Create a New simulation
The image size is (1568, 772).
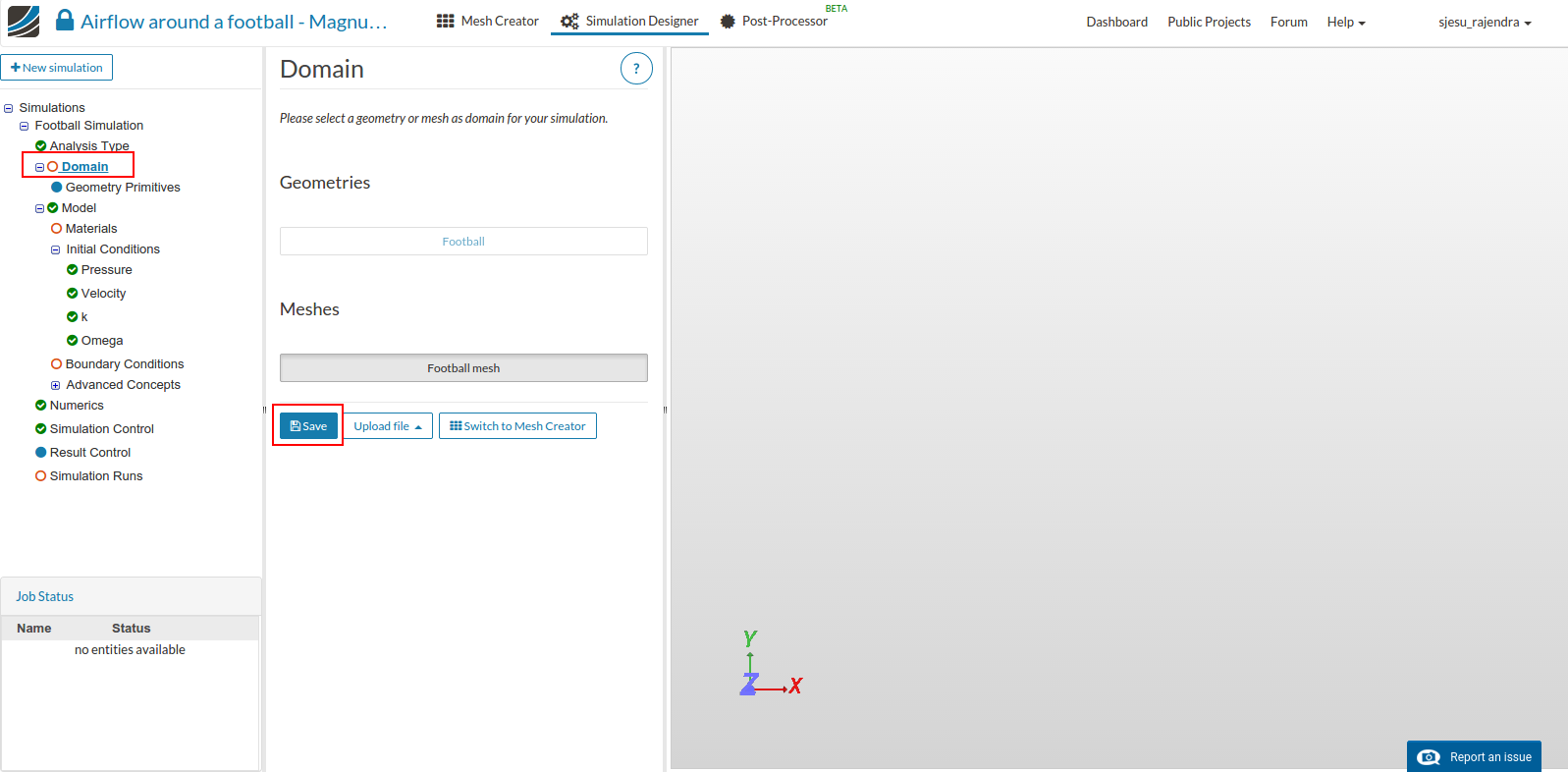click(x=57, y=68)
